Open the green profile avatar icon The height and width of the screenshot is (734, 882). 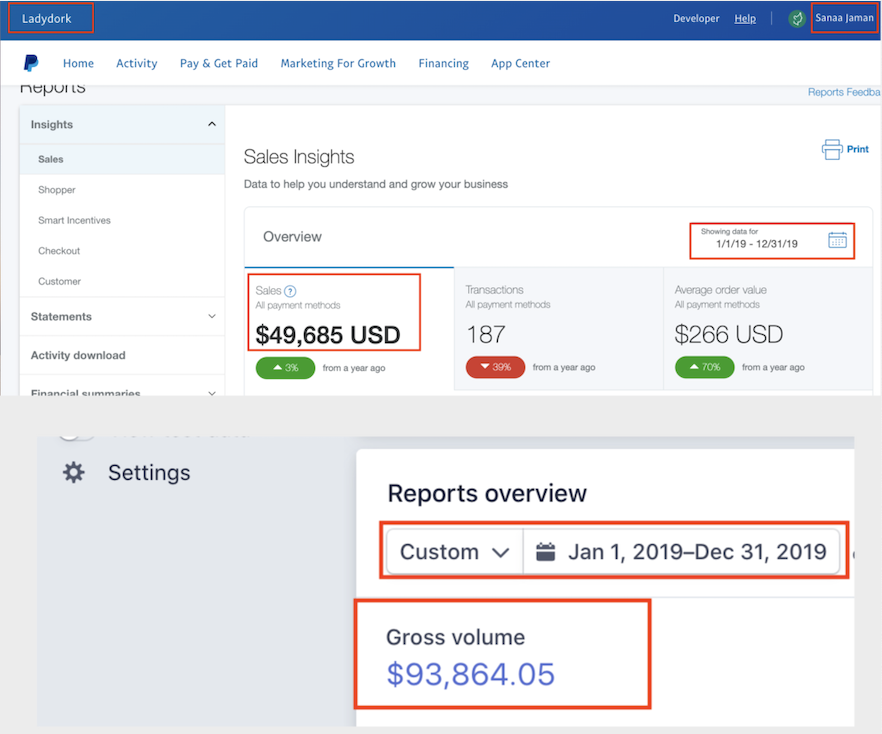click(796, 19)
